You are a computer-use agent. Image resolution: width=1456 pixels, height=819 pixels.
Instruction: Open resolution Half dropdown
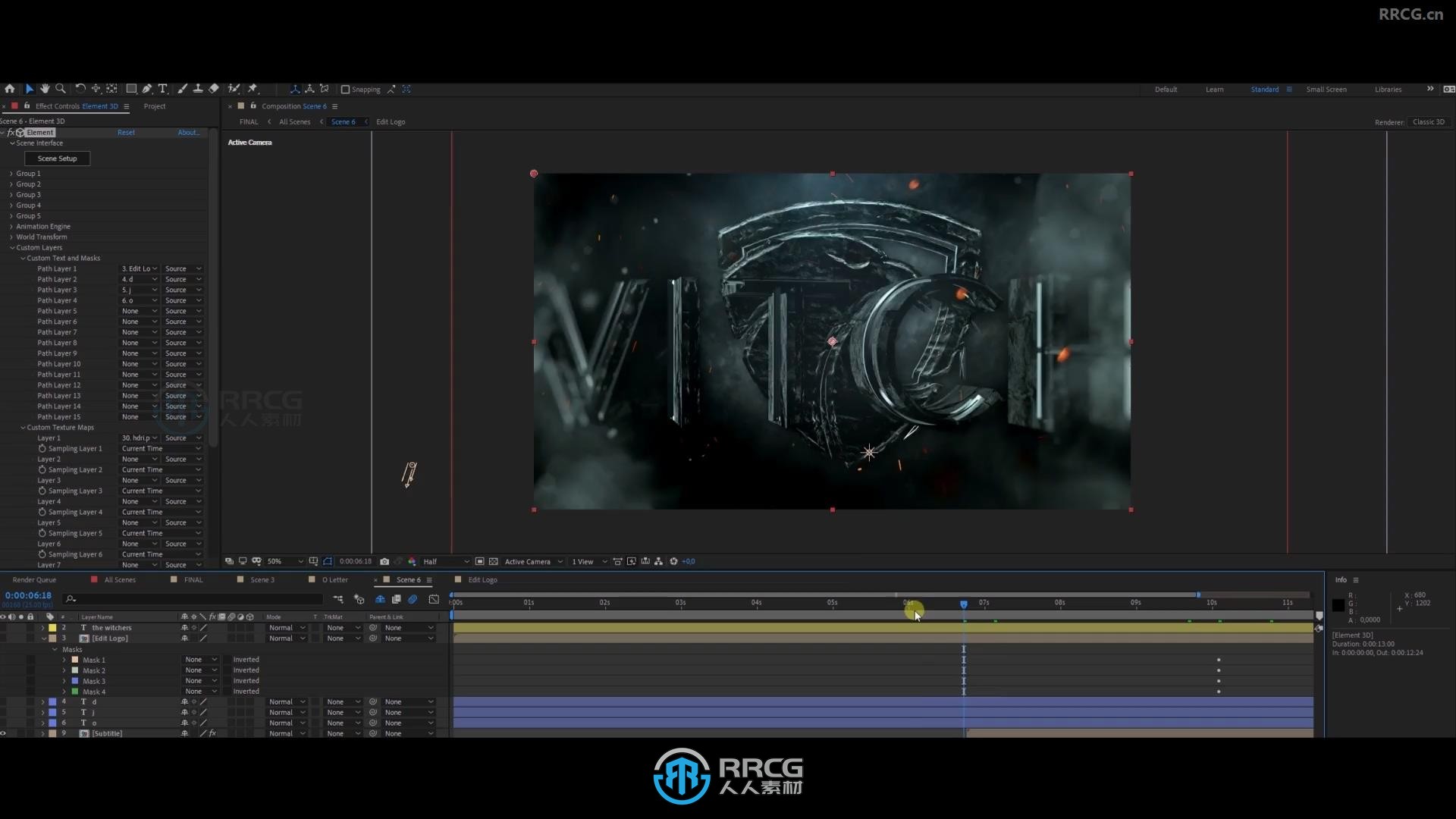pos(446,561)
